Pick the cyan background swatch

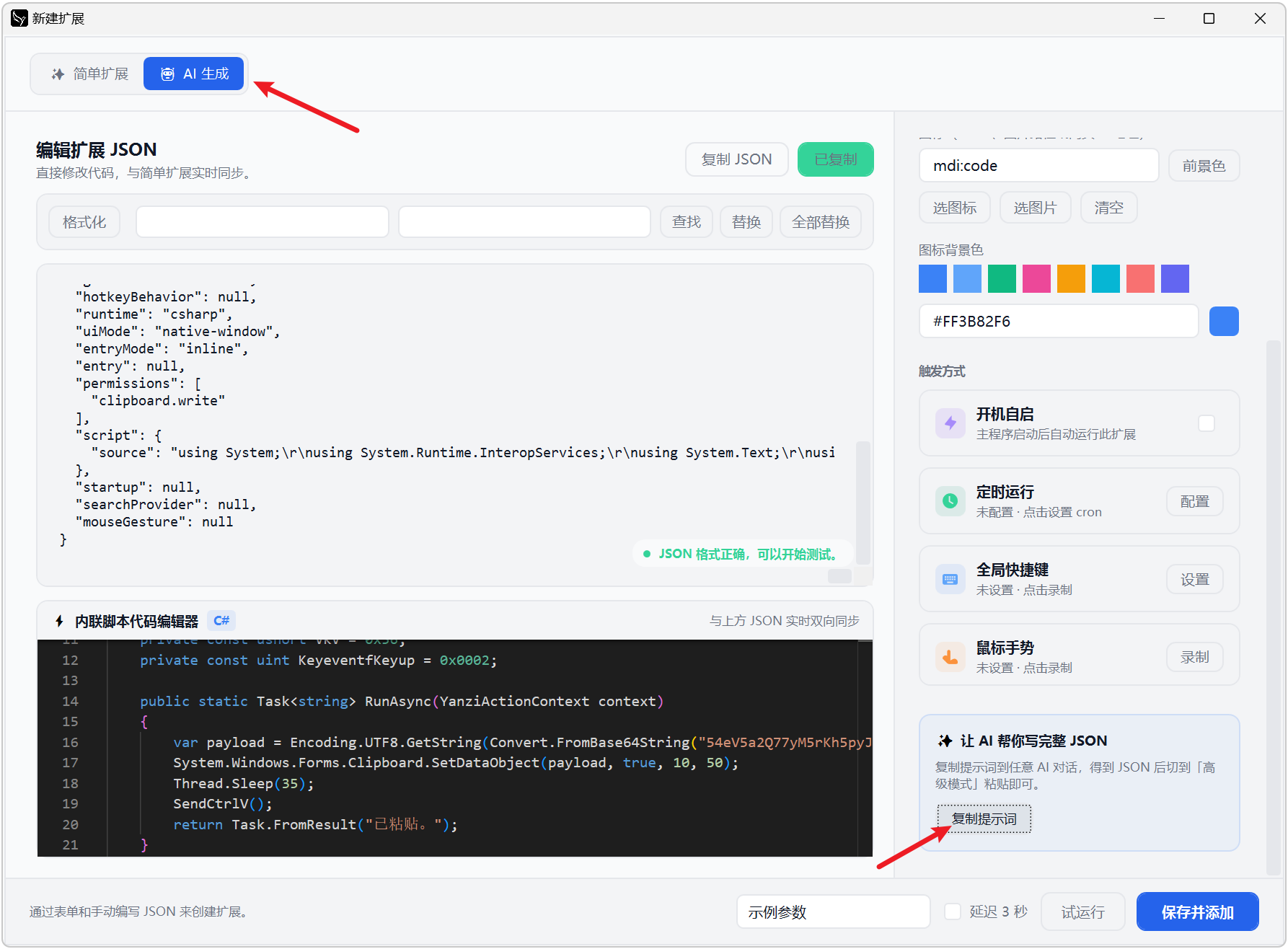(1106, 278)
